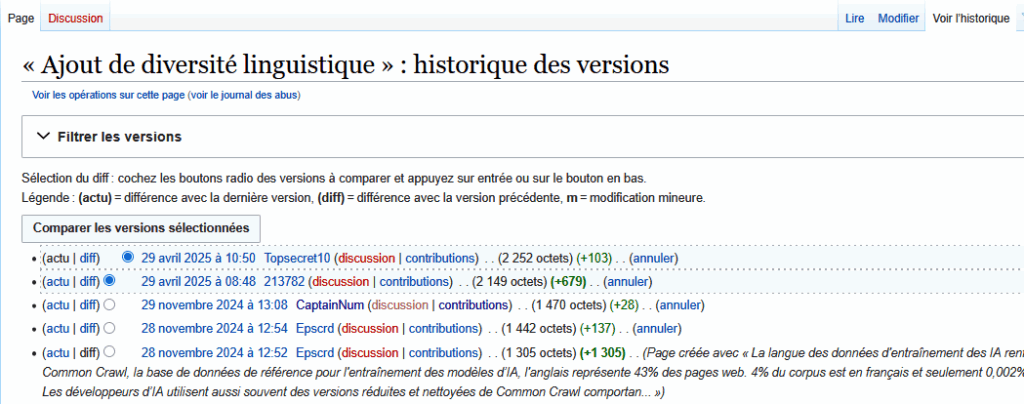Open contributions link on 12:54 Epscrd row

[x=443, y=329]
